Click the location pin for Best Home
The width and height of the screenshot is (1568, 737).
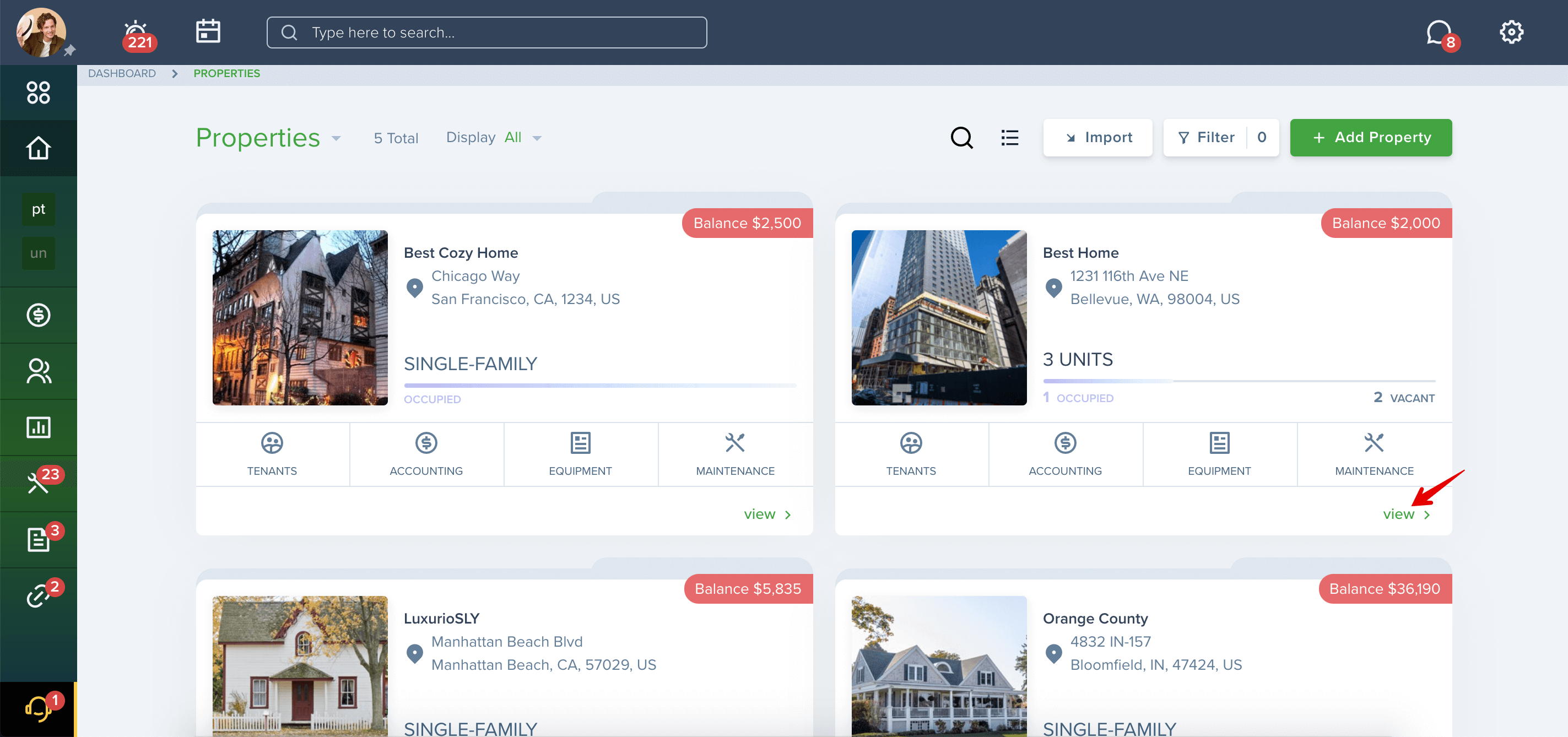click(1053, 288)
